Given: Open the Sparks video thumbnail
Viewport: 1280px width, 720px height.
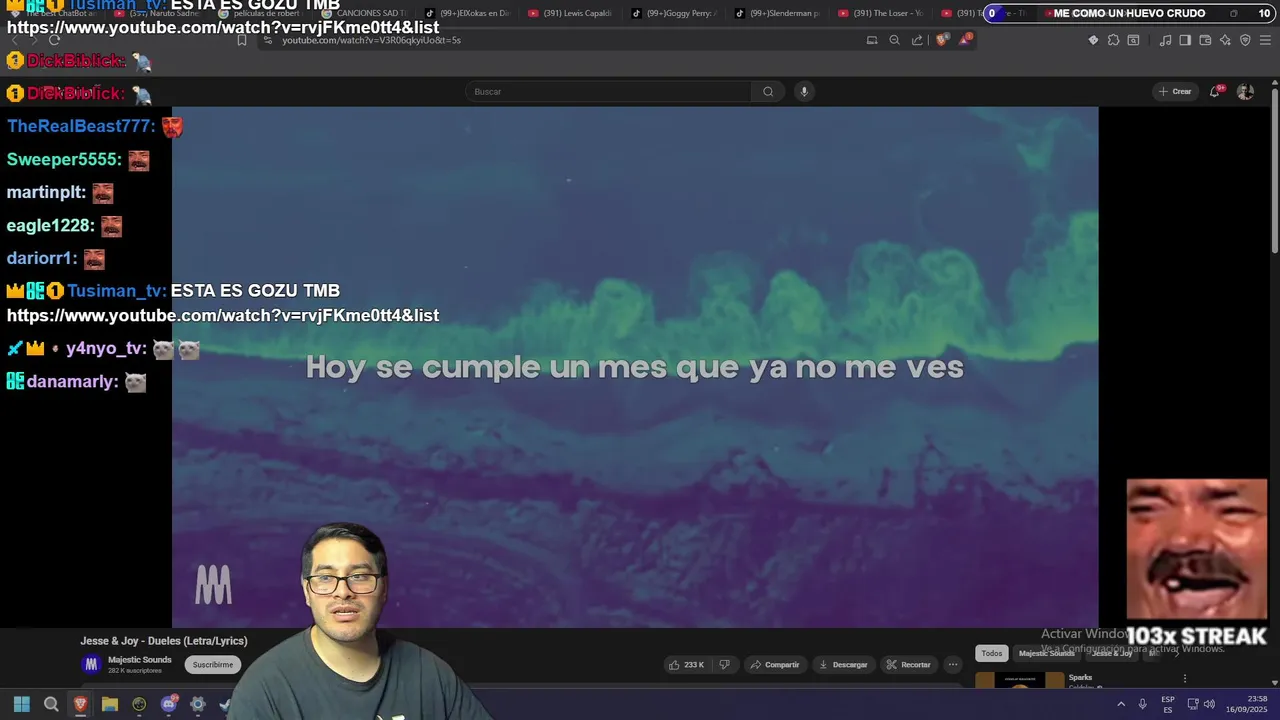Looking at the screenshot, I should 1019,680.
